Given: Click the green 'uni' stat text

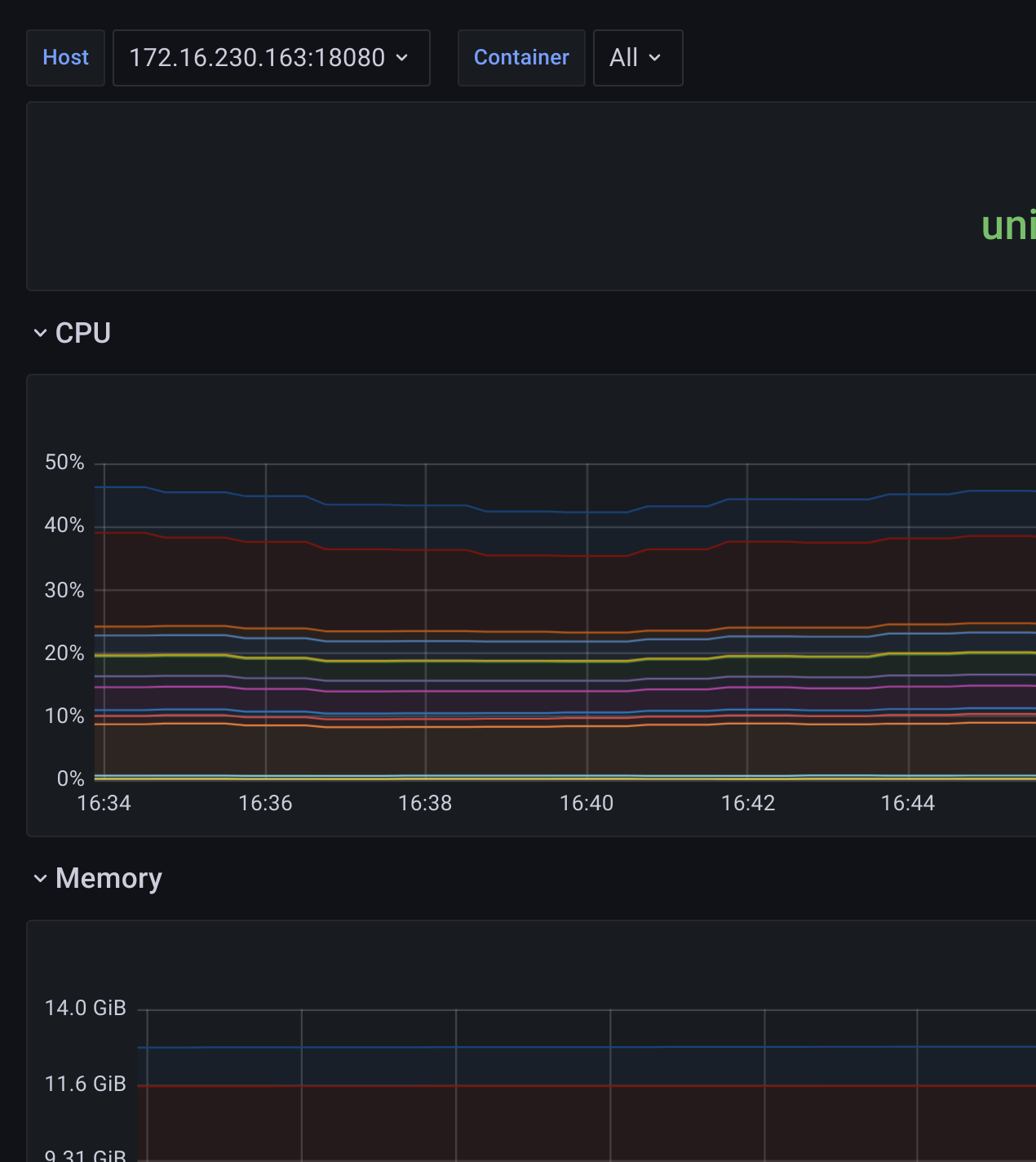Looking at the screenshot, I should [x=1008, y=225].
